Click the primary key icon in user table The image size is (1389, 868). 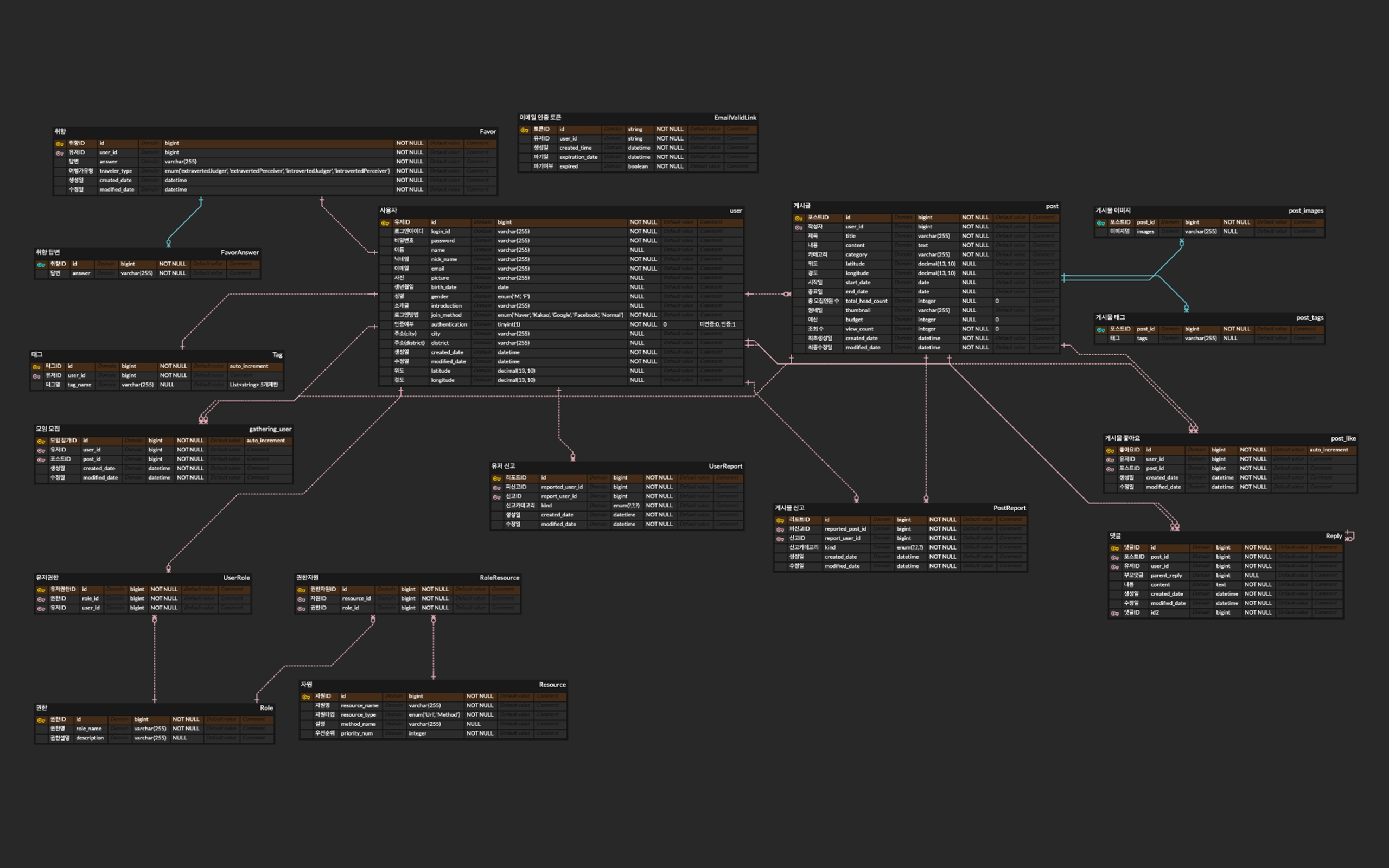click(x=385, y=223)
